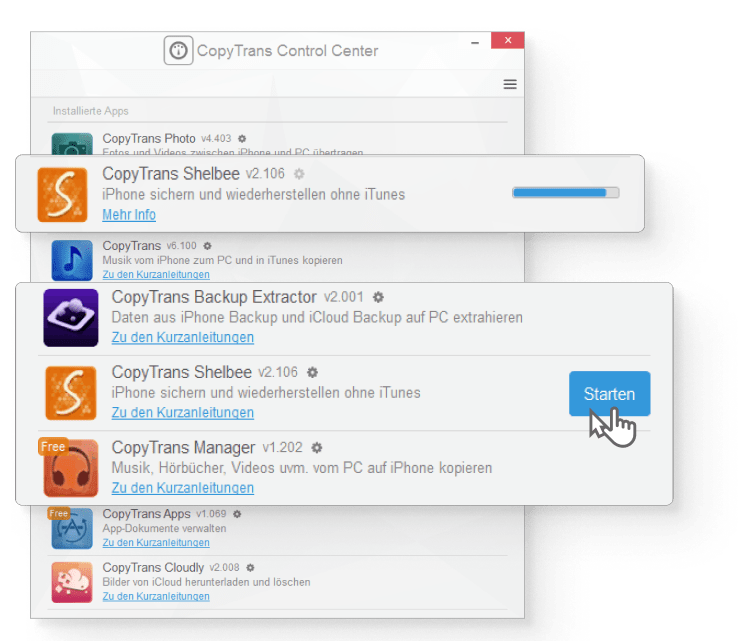
Task: Open Kurzanleitungen link under CopyTrans Apps
Action: (156, 543)
